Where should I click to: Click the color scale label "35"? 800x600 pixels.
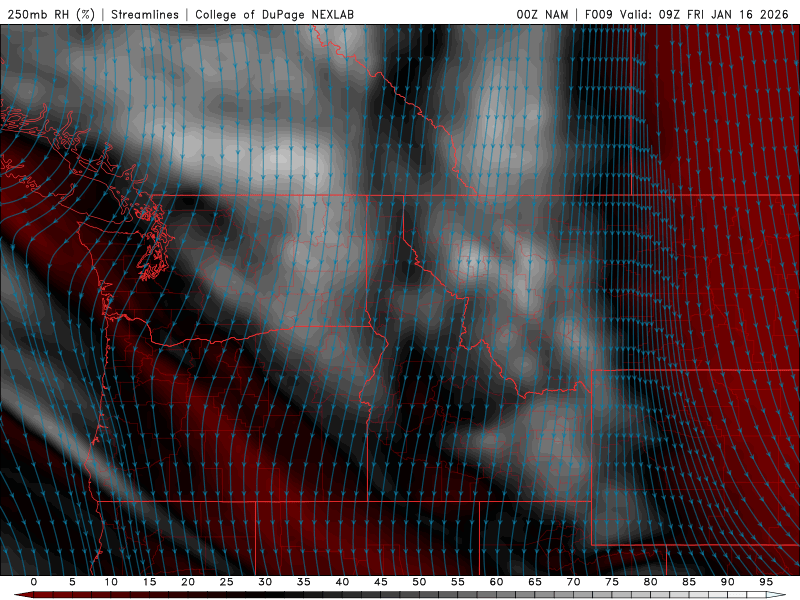click(304, 582)
